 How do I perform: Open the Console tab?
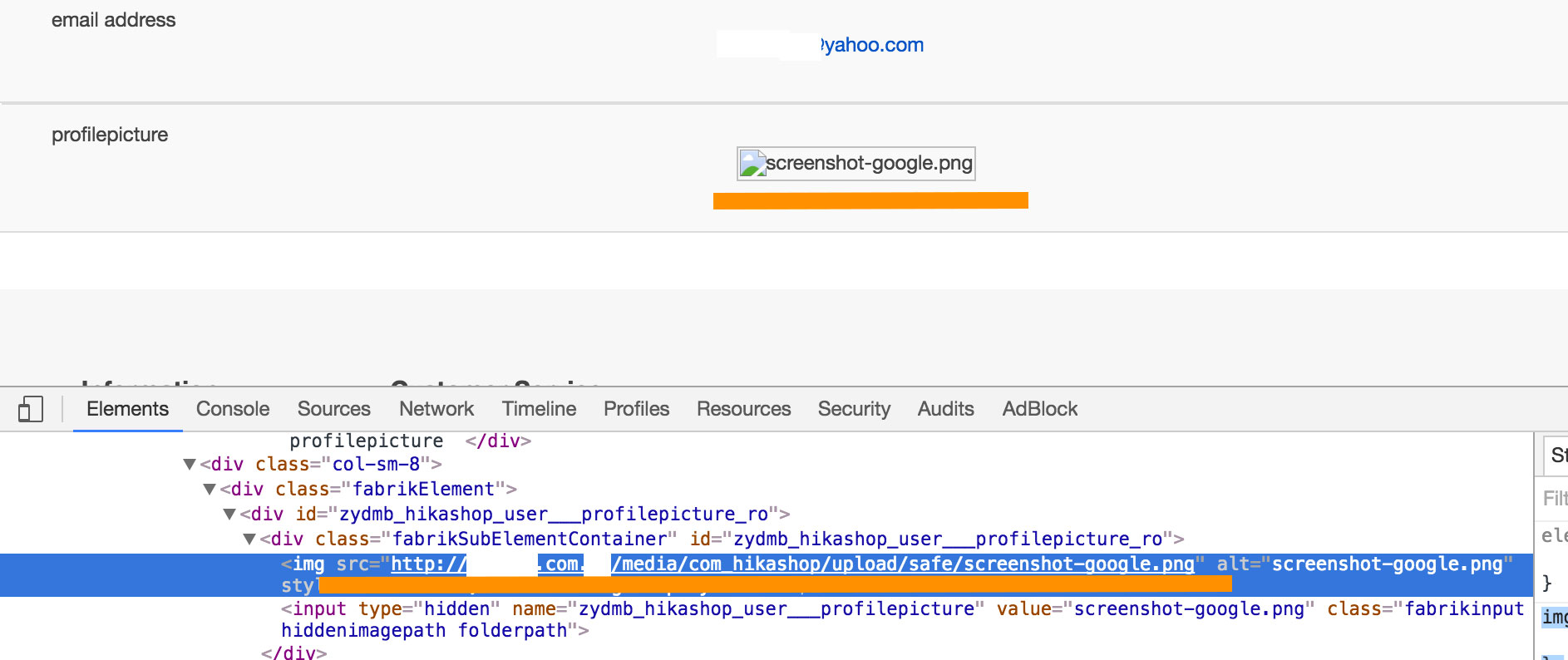coord(233,409)
